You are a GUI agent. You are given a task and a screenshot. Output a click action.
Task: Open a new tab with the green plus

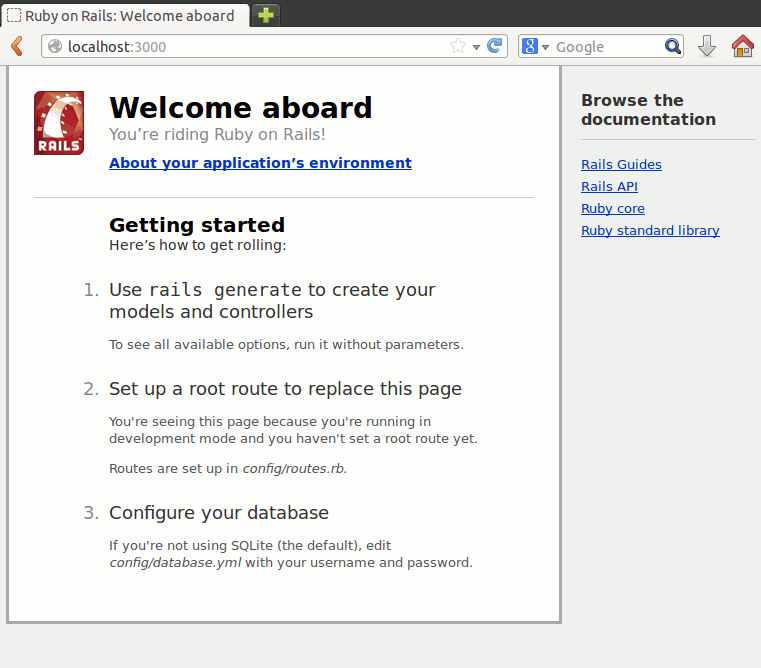266,15
